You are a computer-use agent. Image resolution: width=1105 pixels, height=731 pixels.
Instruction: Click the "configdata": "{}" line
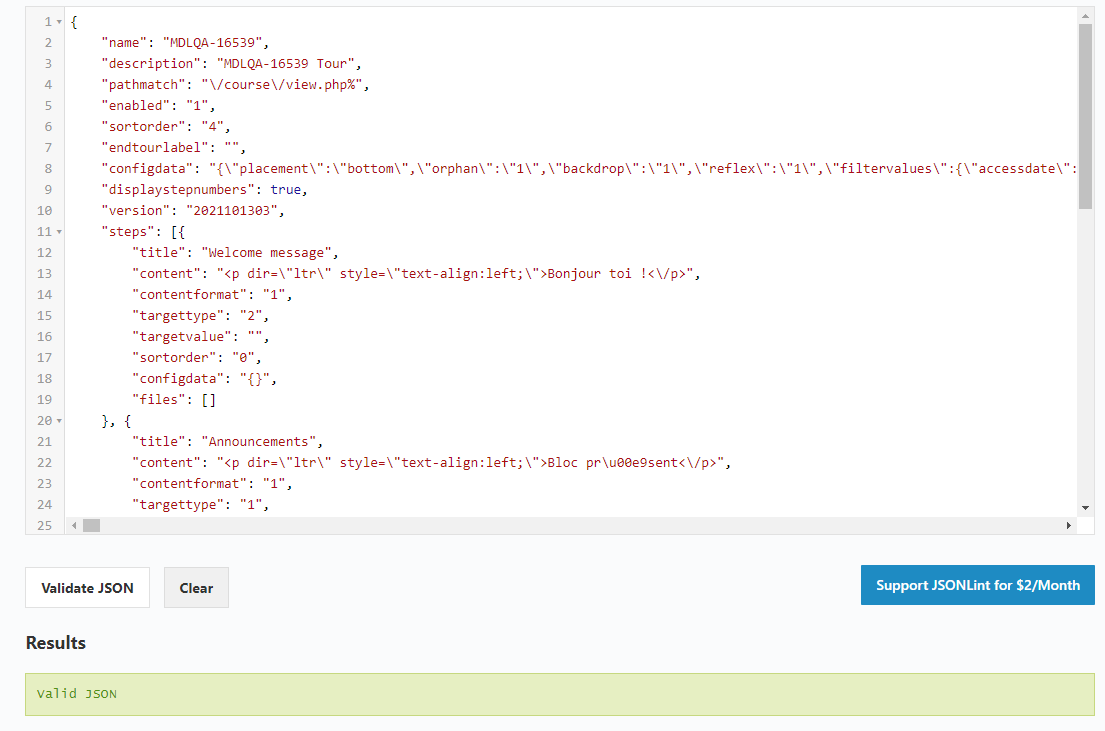pos(204,379)
